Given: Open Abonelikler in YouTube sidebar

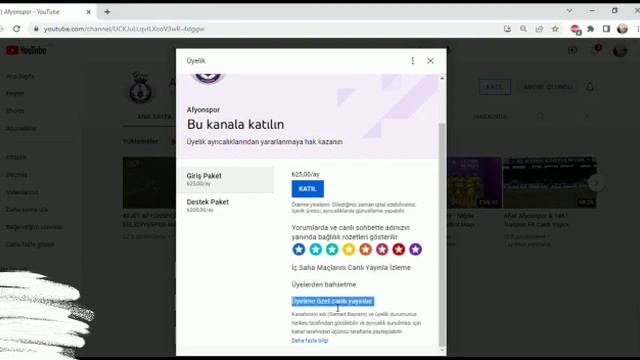Looking at the screenshot, I should 21,129.
